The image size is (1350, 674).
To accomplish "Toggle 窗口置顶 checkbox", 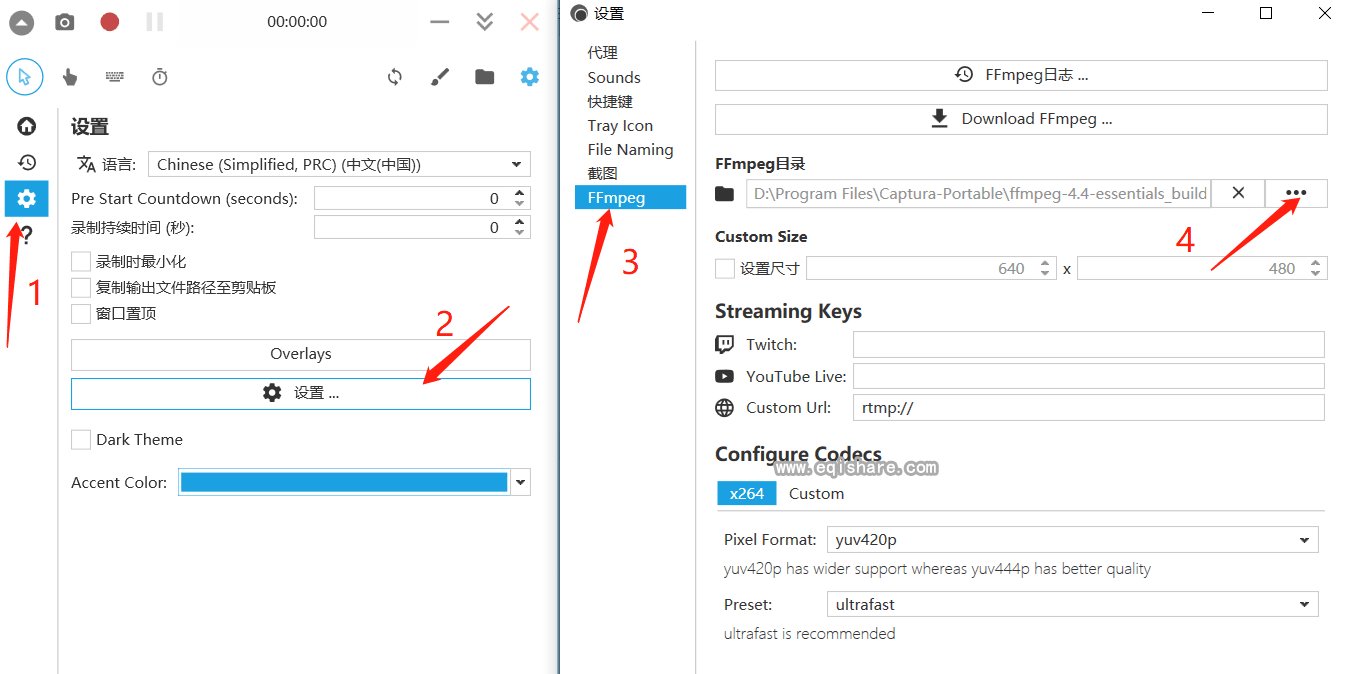I will pos(81,314).
